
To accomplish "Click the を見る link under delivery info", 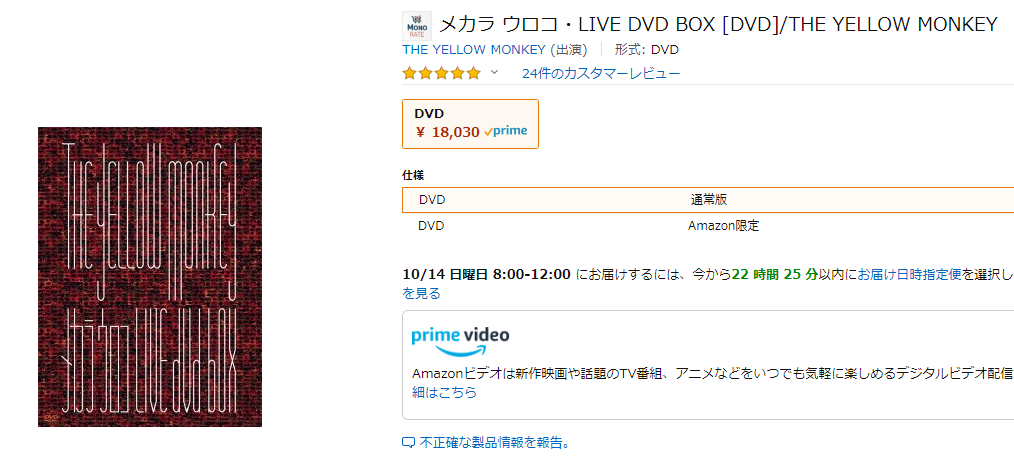I will [x=421, y=293].
